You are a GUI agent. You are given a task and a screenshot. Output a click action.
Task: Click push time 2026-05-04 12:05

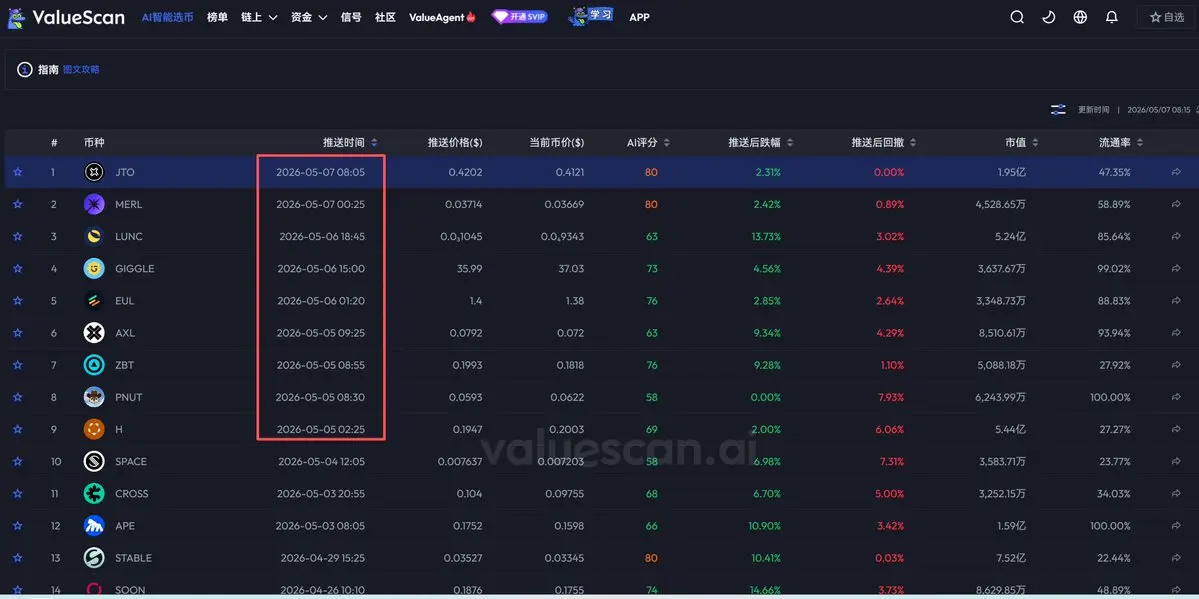[x=321, y=461]
